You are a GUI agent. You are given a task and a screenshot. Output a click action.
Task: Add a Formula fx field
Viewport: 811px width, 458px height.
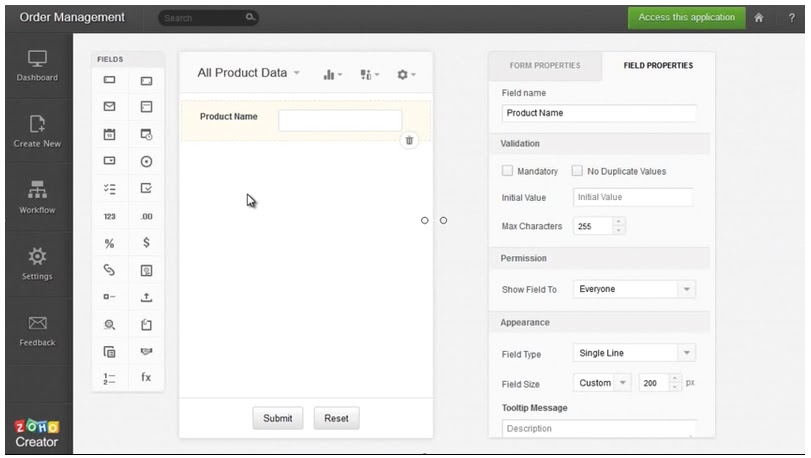[x=146, y=377]
